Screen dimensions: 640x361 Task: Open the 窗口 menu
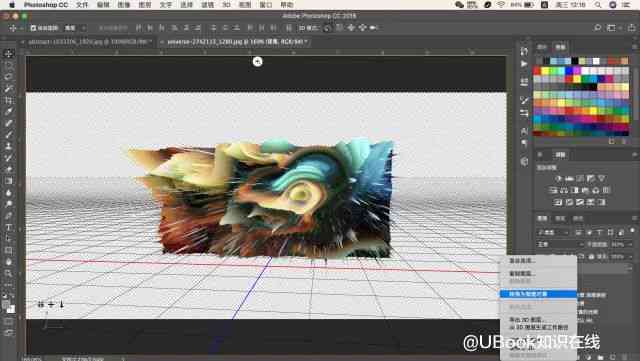[x=266, y=5]
